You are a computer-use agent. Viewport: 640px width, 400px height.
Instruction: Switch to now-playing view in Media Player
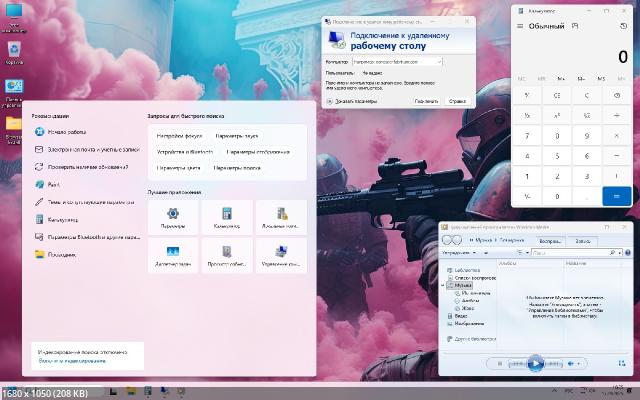point(624,364)
